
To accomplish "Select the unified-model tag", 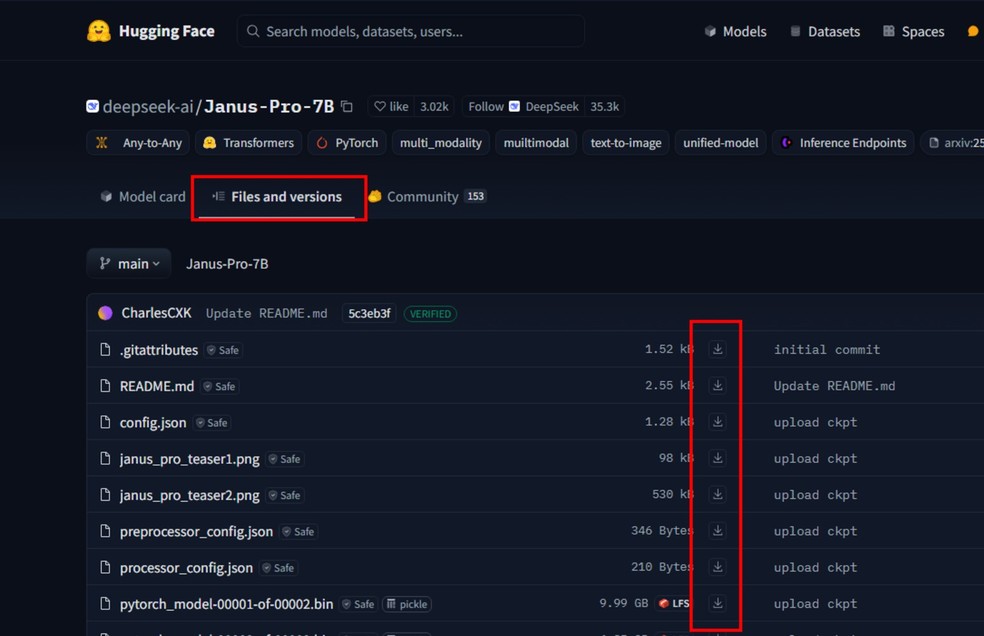I will pyautogui.click(x=720, y=143).
